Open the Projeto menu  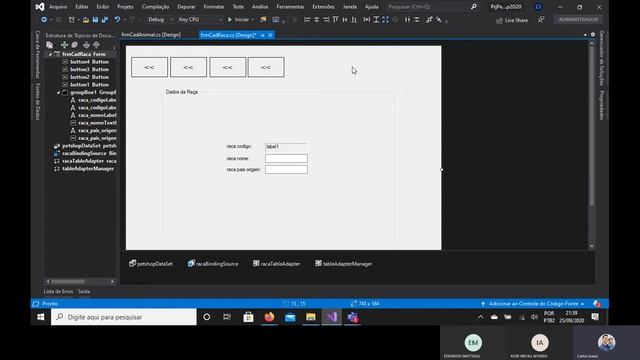point(125,7)
